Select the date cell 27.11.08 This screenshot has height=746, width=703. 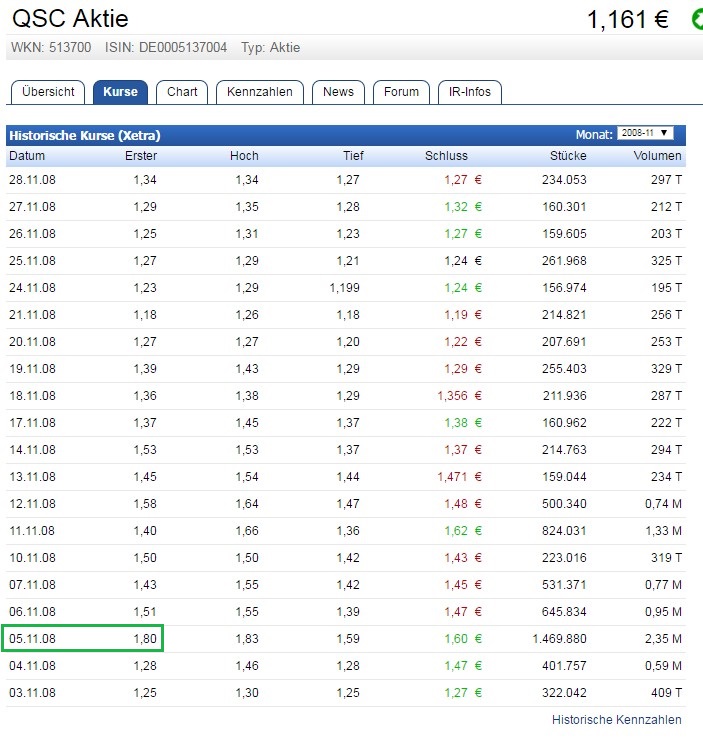click(32, 207)
